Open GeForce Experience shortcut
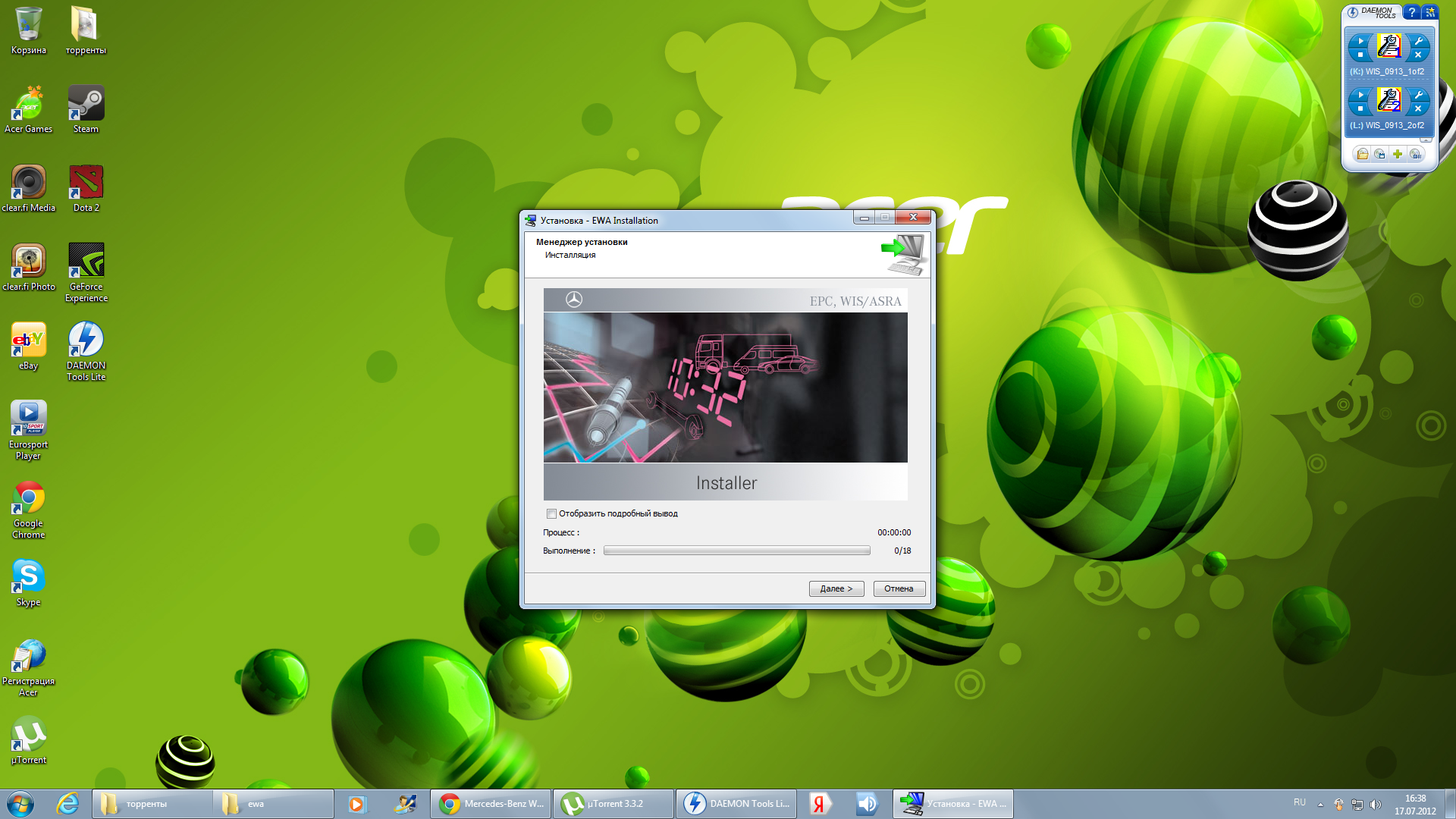The image size is (1456, 819). click(x=86, y=273)
